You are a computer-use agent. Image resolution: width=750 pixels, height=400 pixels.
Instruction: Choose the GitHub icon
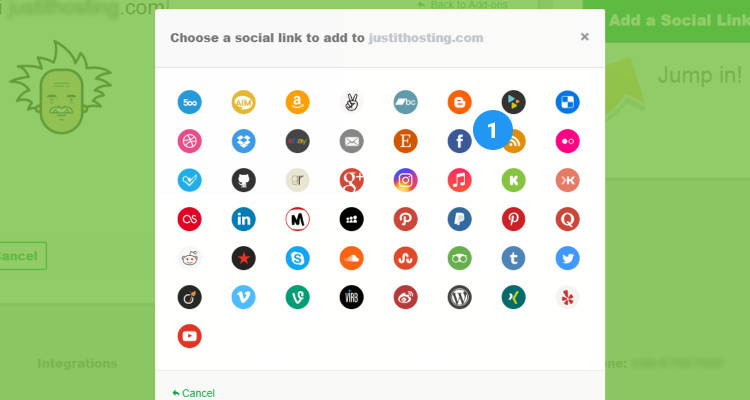[244, 180]
